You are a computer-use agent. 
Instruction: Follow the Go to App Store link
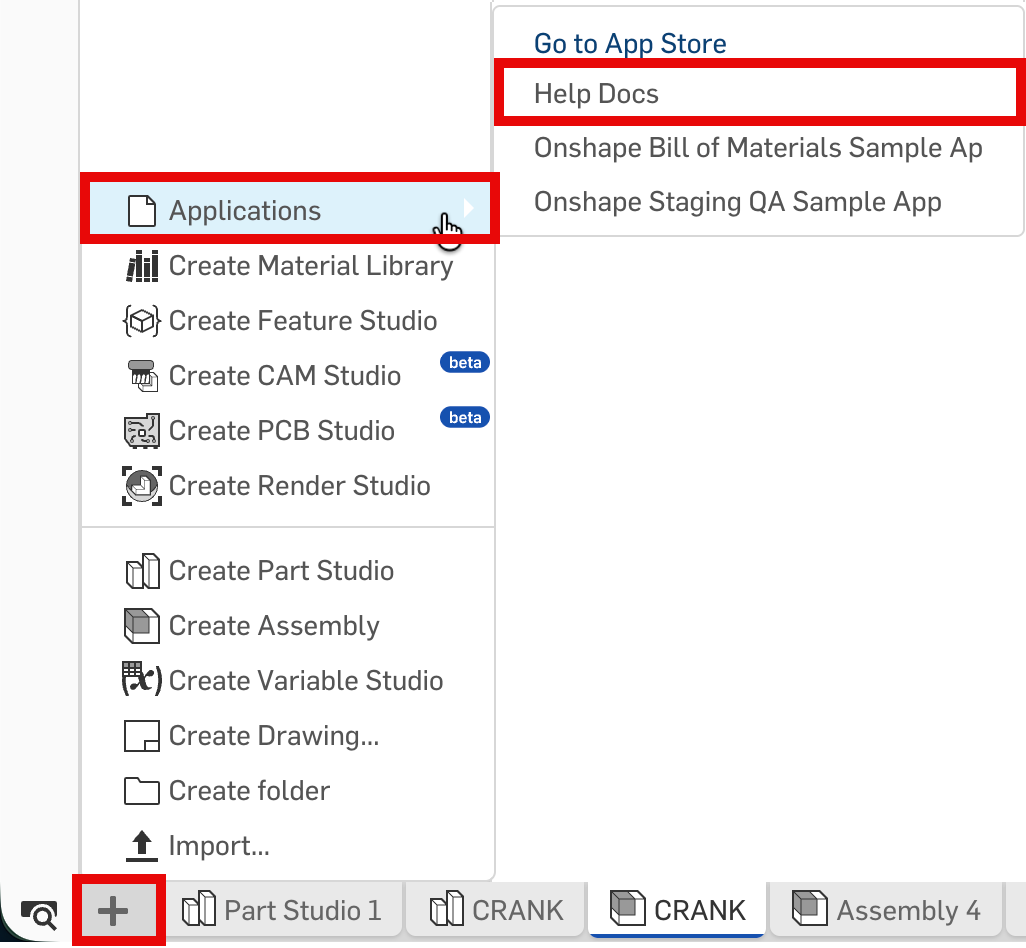tap(630, 44)
